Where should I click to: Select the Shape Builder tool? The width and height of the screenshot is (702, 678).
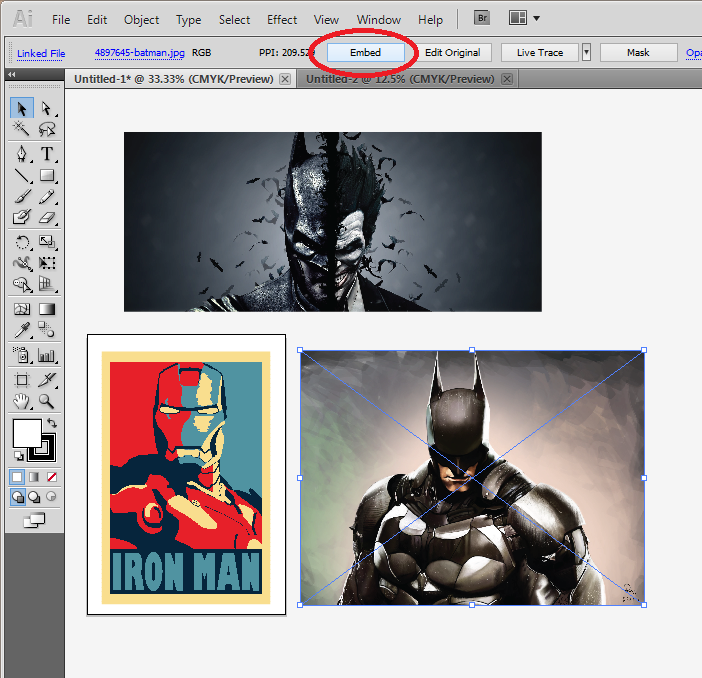[x=21, y=284]
